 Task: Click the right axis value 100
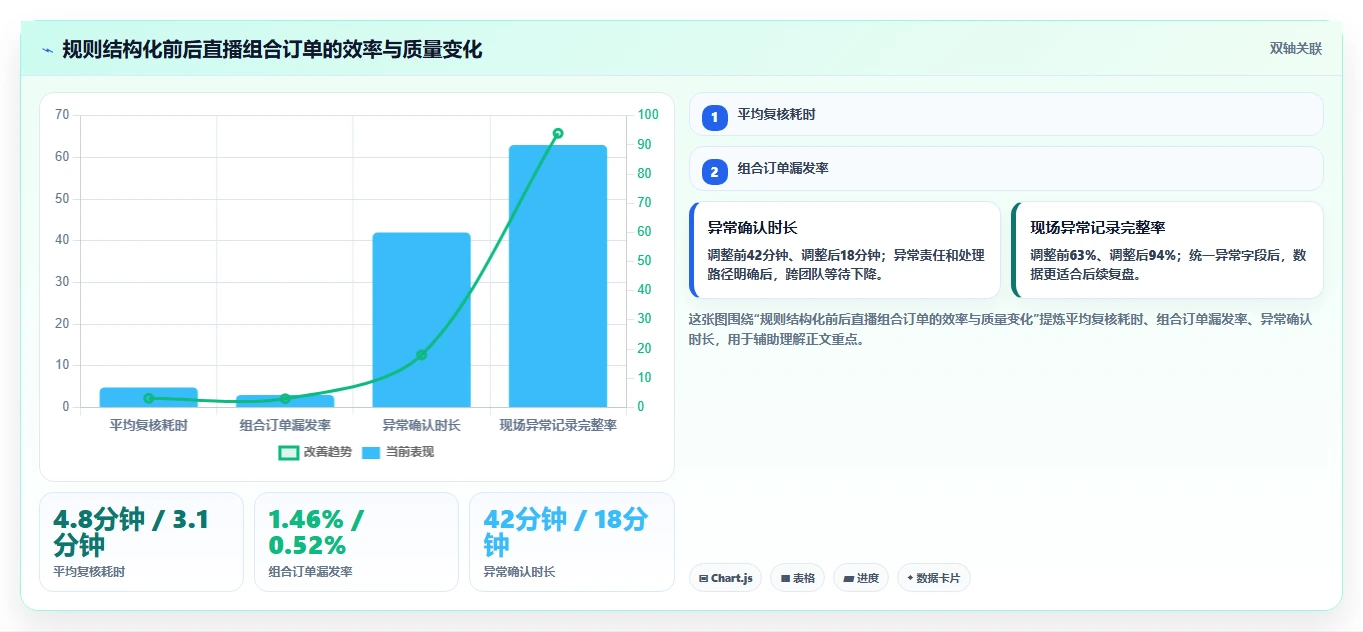coord(648,115)
